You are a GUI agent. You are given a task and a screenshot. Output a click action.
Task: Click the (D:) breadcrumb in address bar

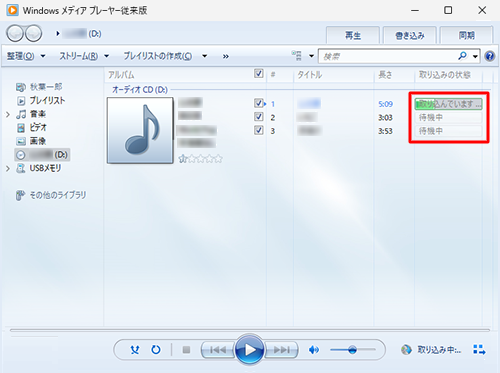click(82, 34)
